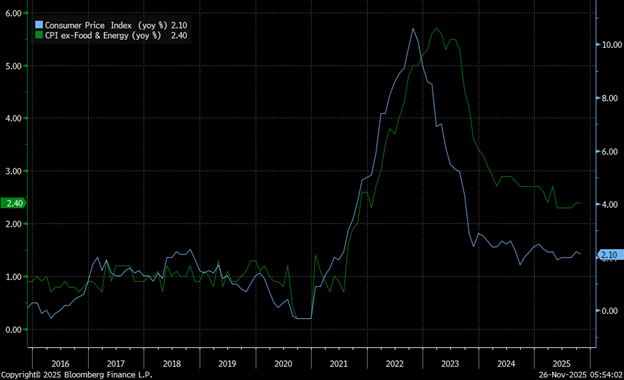Click the green CPI ex-Food & Energy legend swatch
The width and height of the screenshot is (624, 380).
[x=39, y=35]
